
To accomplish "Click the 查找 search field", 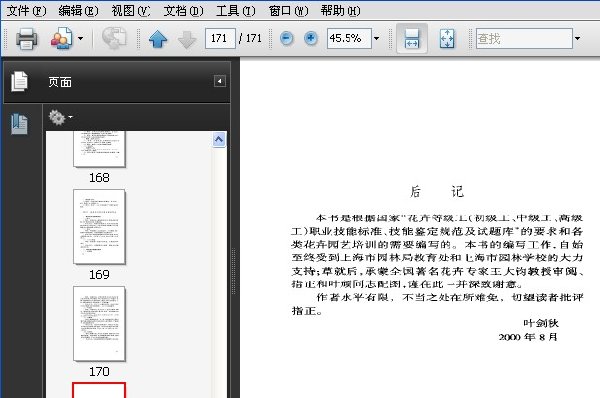I will click(524, 38).
